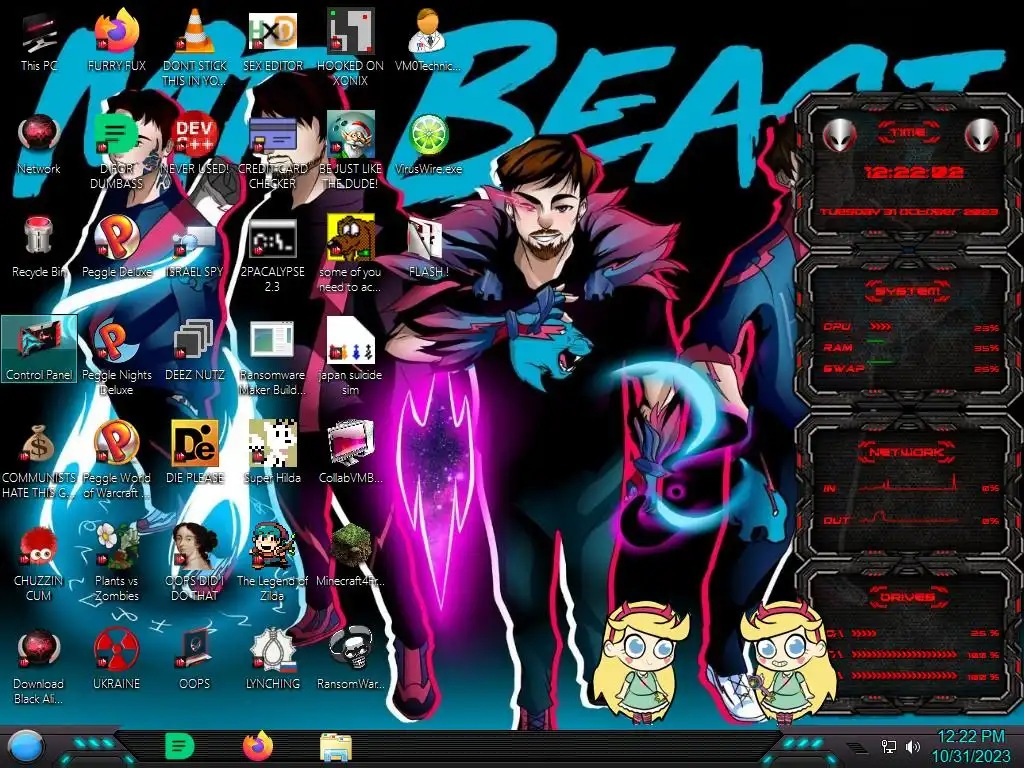Click the TIME header in the widget
Image resolution: width=1024 pixels, height=768 pixels.
click(908, 133)
